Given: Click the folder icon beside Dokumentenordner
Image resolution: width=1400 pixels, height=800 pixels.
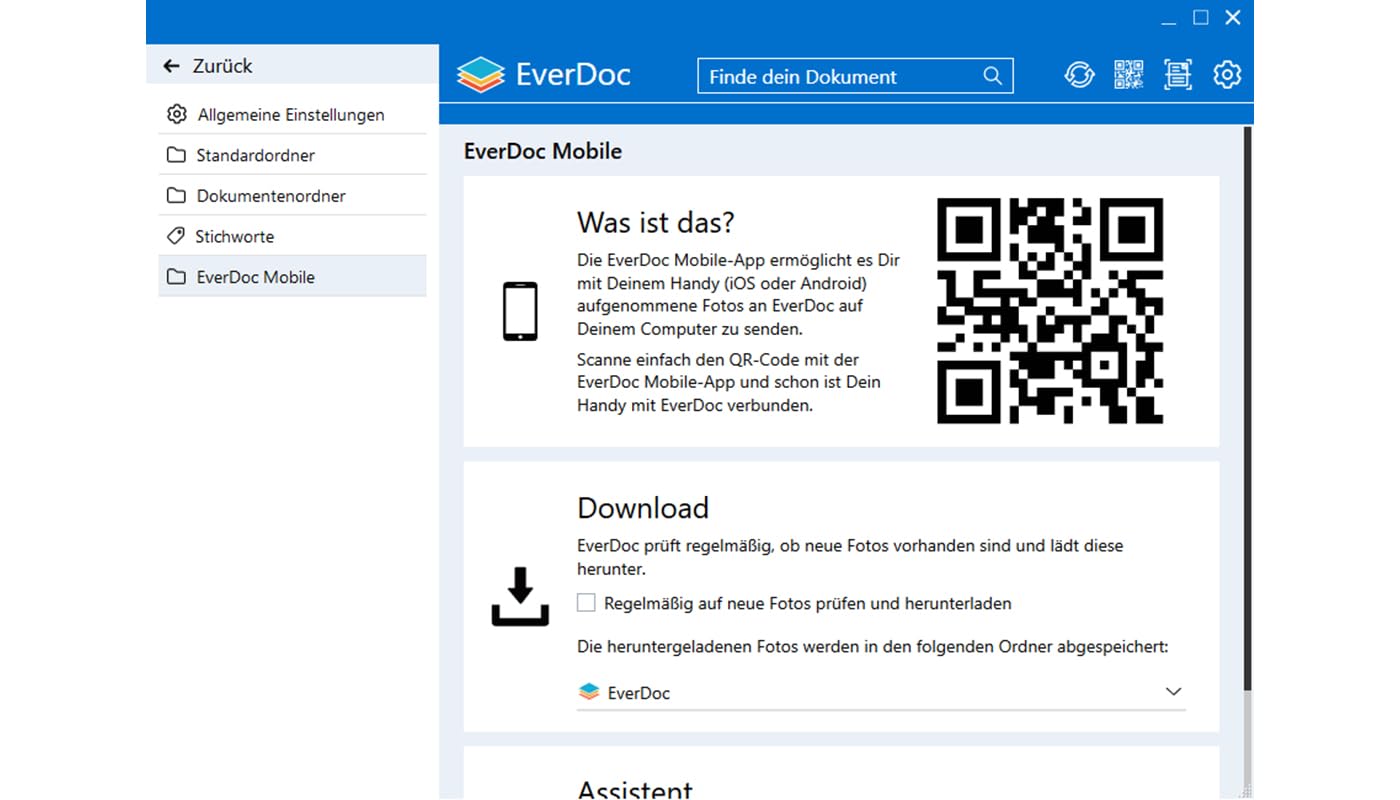Looking at the screenshot, I should [176, 196].
